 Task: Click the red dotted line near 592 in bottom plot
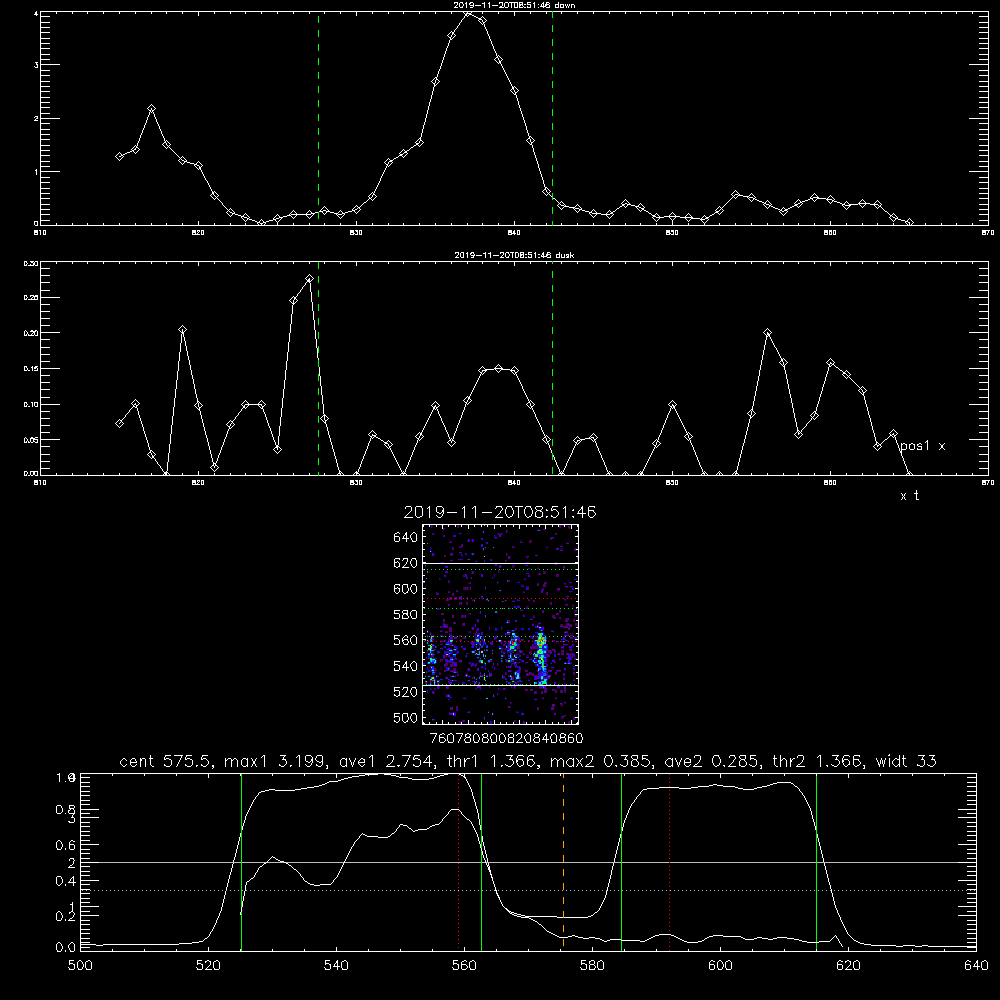(670, 862)
